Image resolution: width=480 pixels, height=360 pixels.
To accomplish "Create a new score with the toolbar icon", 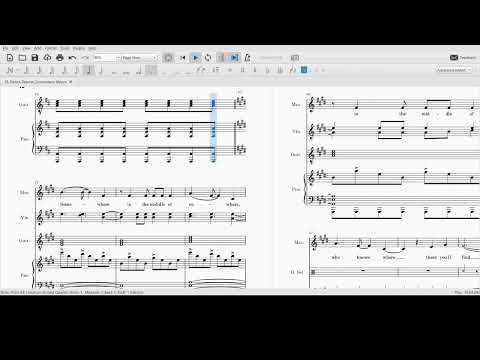I will [10, 58].
